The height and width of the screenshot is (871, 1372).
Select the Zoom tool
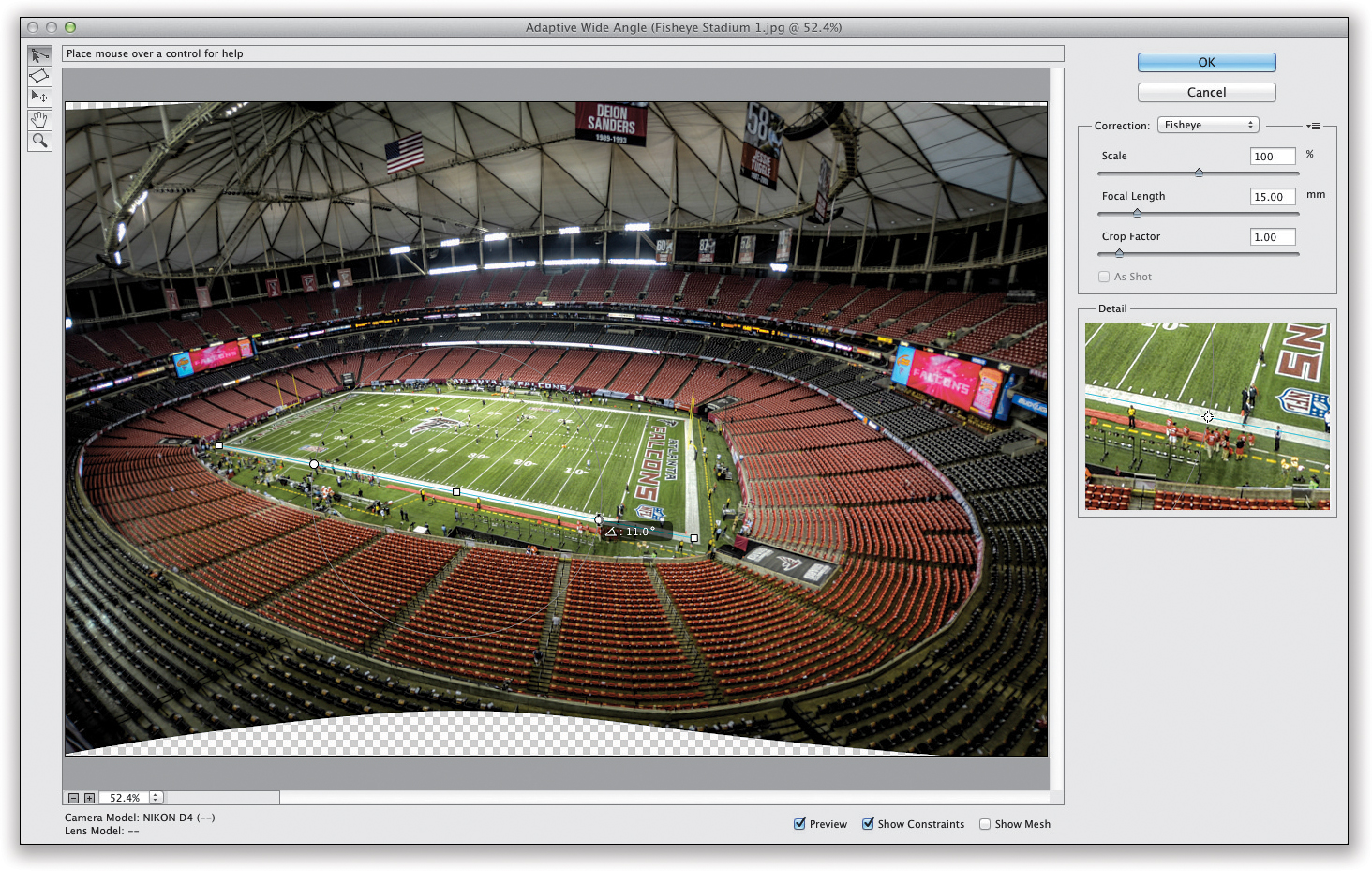(39, 141)
